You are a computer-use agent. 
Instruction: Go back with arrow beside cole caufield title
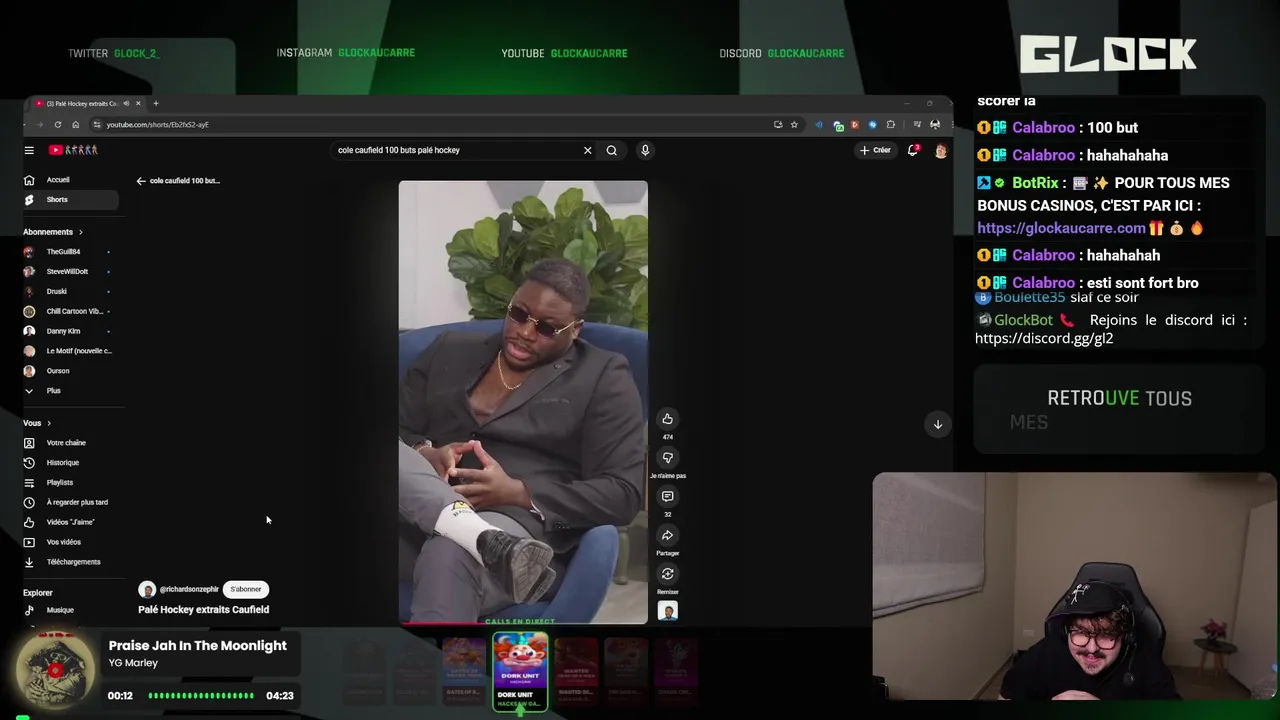[x=141, y=181]
